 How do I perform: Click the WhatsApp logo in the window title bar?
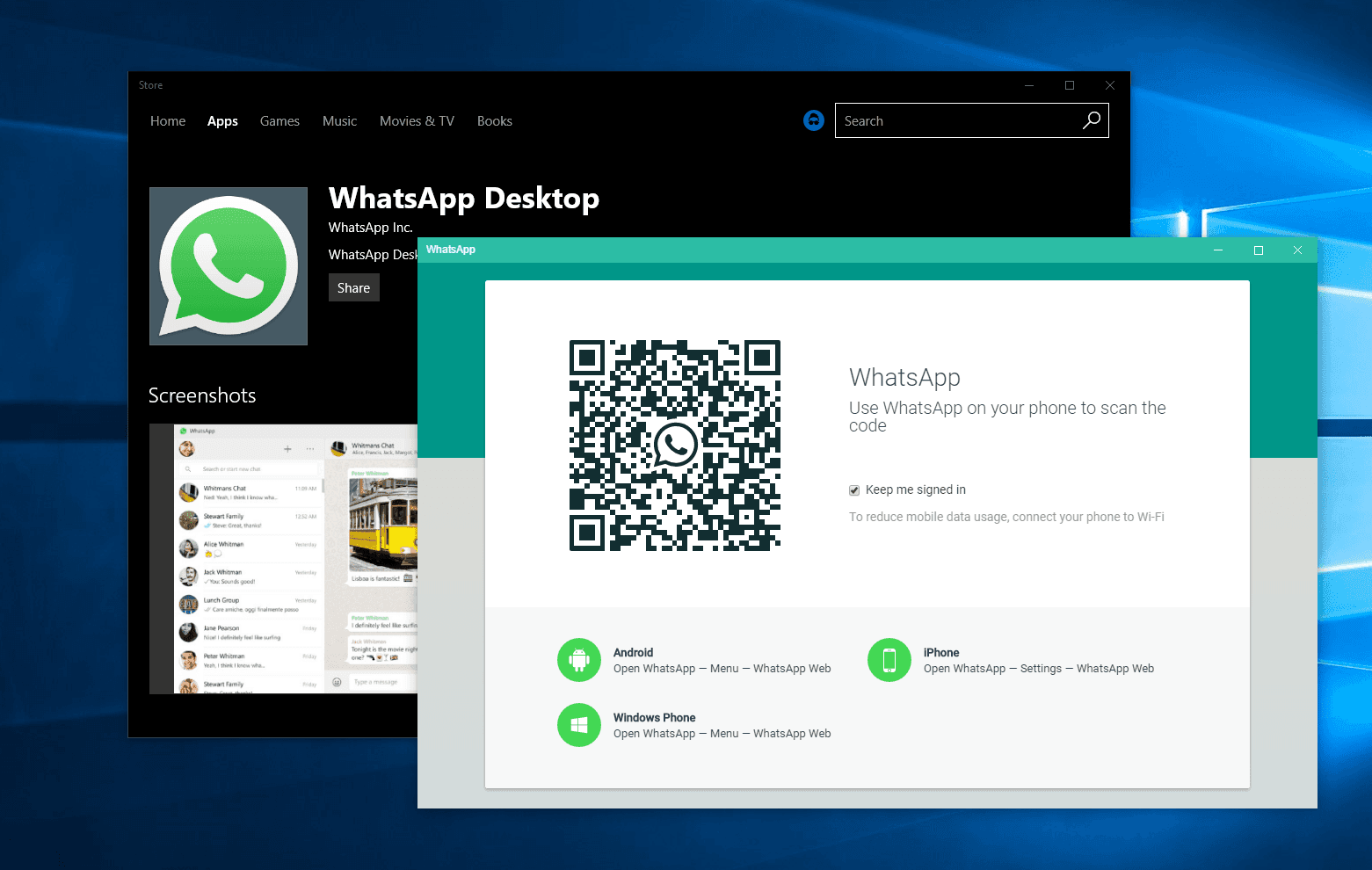click(451, 249)
